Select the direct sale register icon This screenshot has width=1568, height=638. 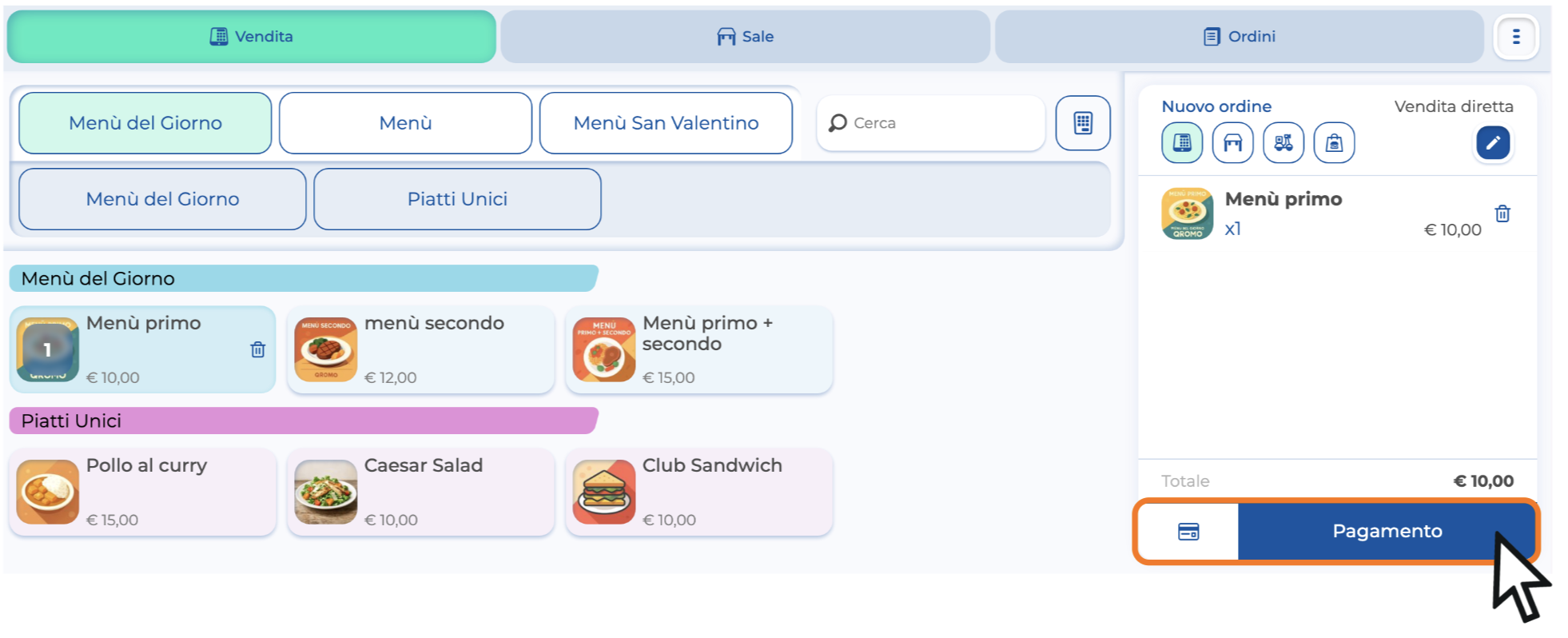[x=1181, y=143]
